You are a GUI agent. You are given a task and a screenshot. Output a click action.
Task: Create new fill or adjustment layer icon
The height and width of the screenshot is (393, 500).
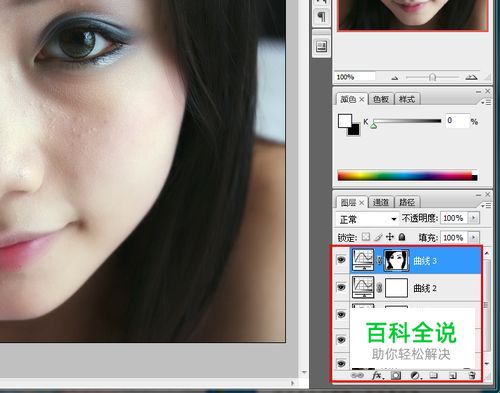[415, 375]
